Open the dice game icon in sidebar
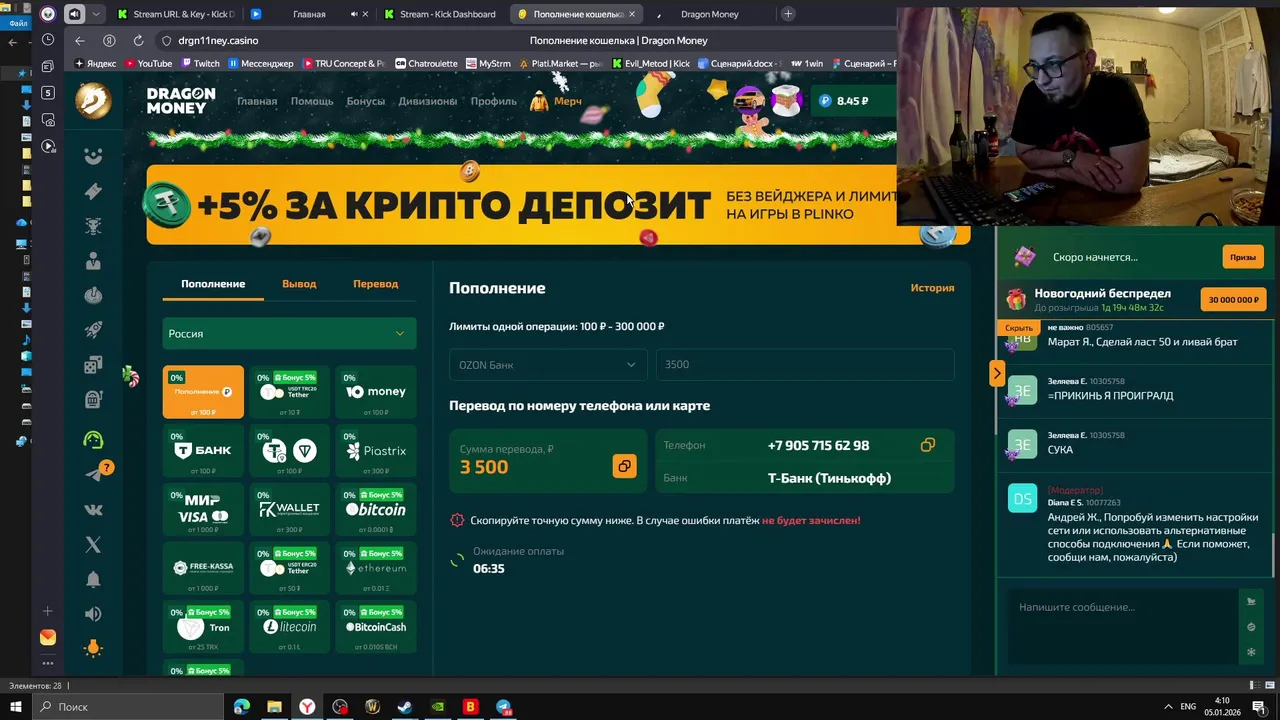The width and height of the screenshot is (1280, 720). coord(93,365)
